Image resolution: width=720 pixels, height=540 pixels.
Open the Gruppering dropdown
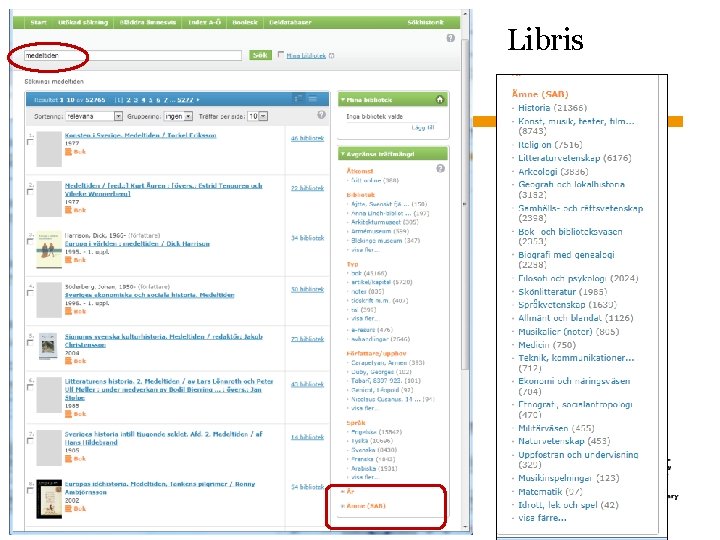tap(178, 116)
